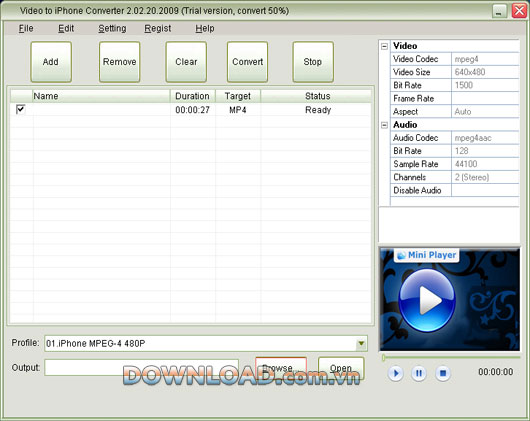Image resolution: width=530 pixels, height=421 pixels.
Task: Click the Stop conversion toolbar button
Action: [x=313, y=62]
